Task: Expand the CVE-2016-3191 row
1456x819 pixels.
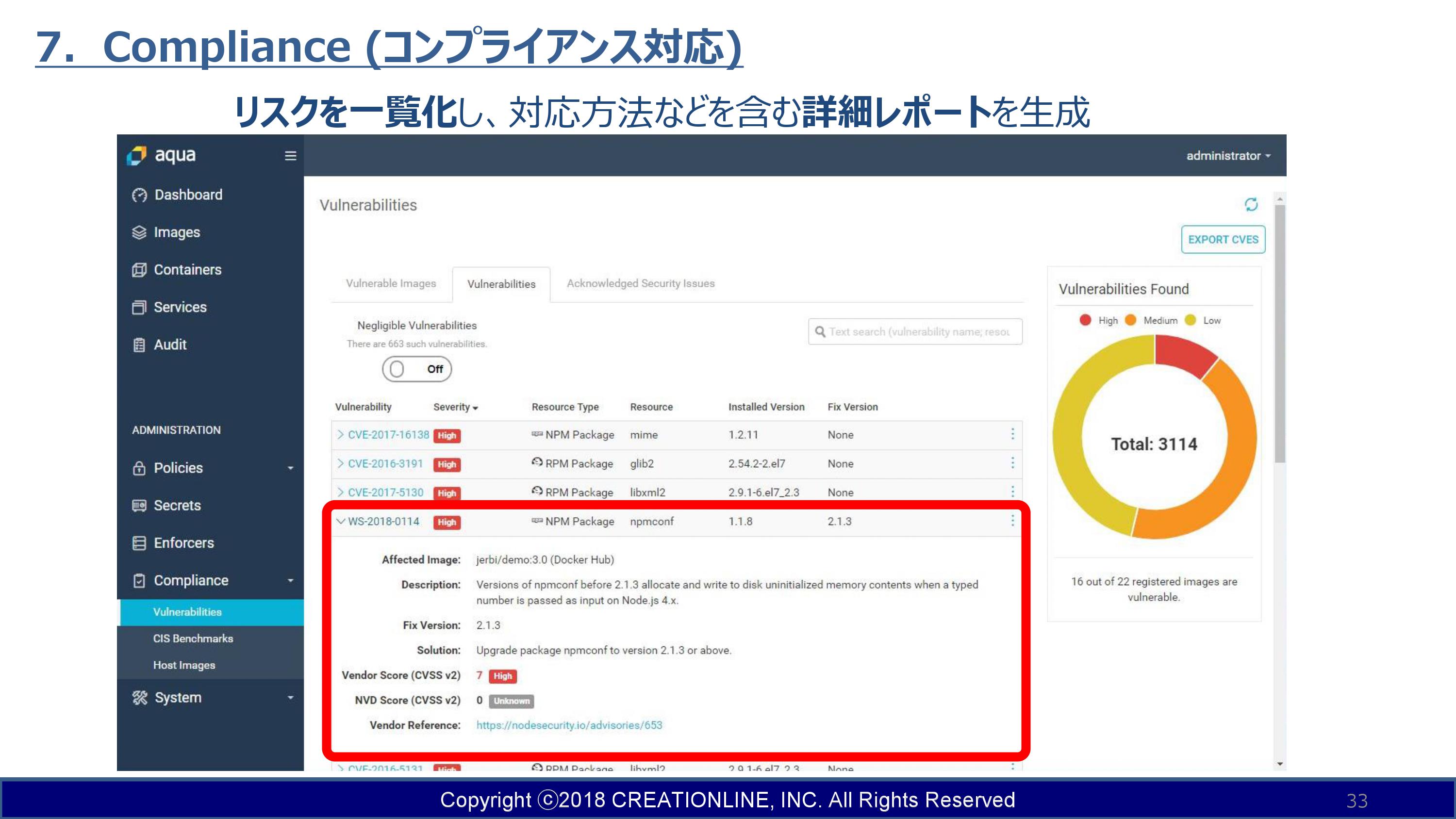Action: coord(340,463)
